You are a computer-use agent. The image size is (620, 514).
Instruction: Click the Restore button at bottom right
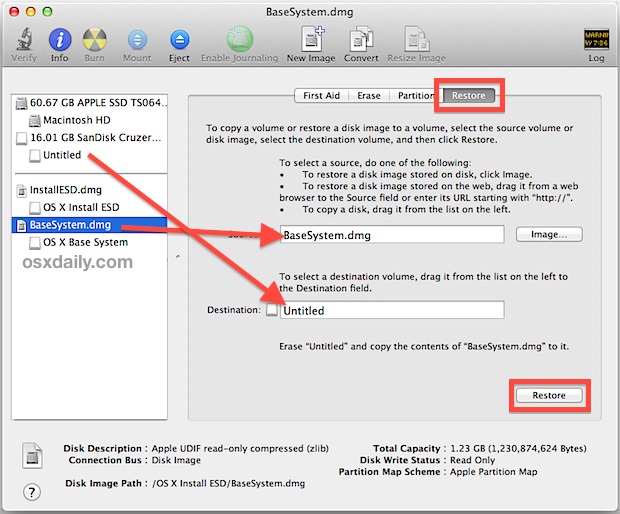[549, 395]
